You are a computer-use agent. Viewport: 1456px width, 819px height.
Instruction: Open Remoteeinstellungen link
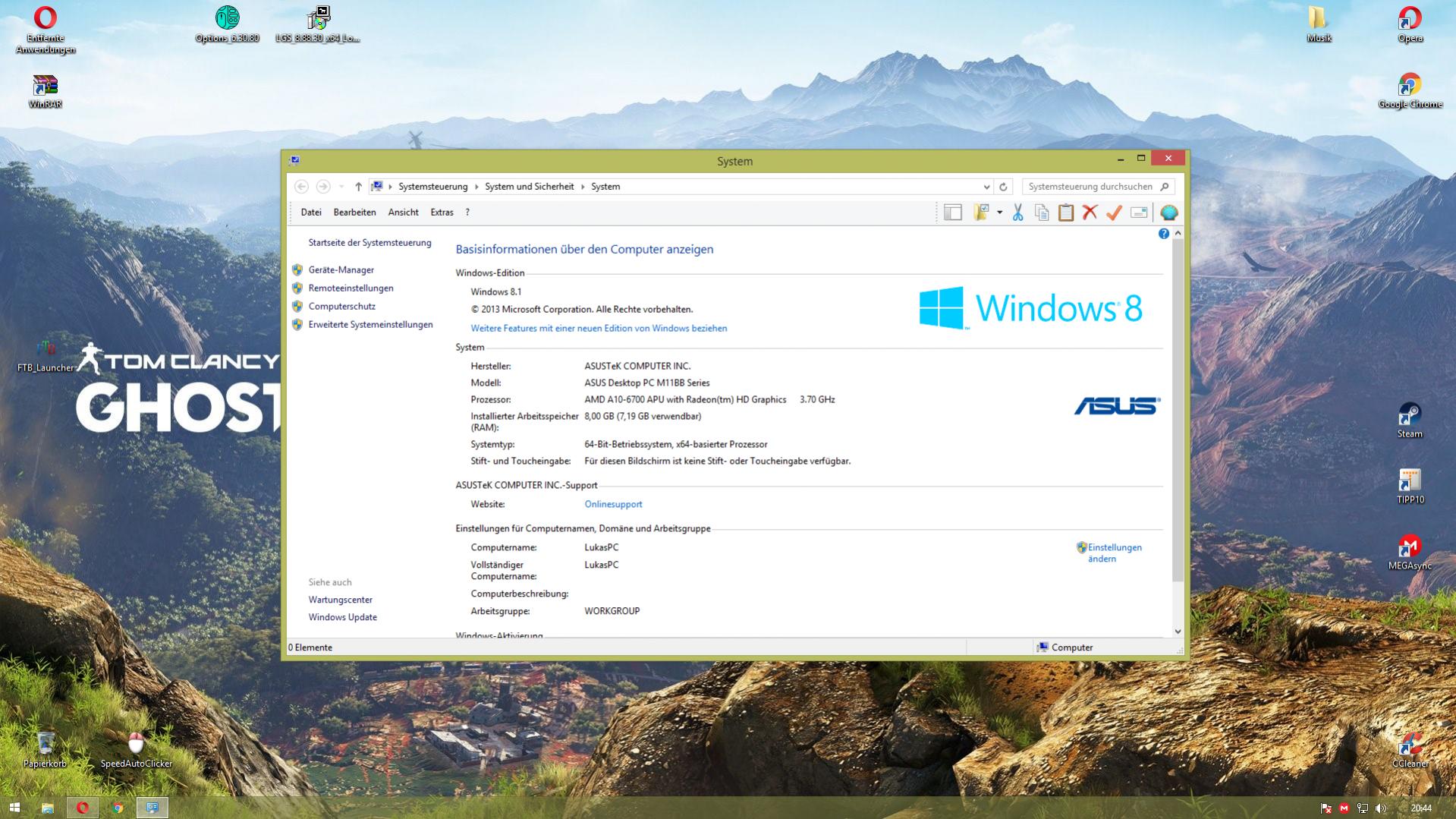(x=351, y=288)
